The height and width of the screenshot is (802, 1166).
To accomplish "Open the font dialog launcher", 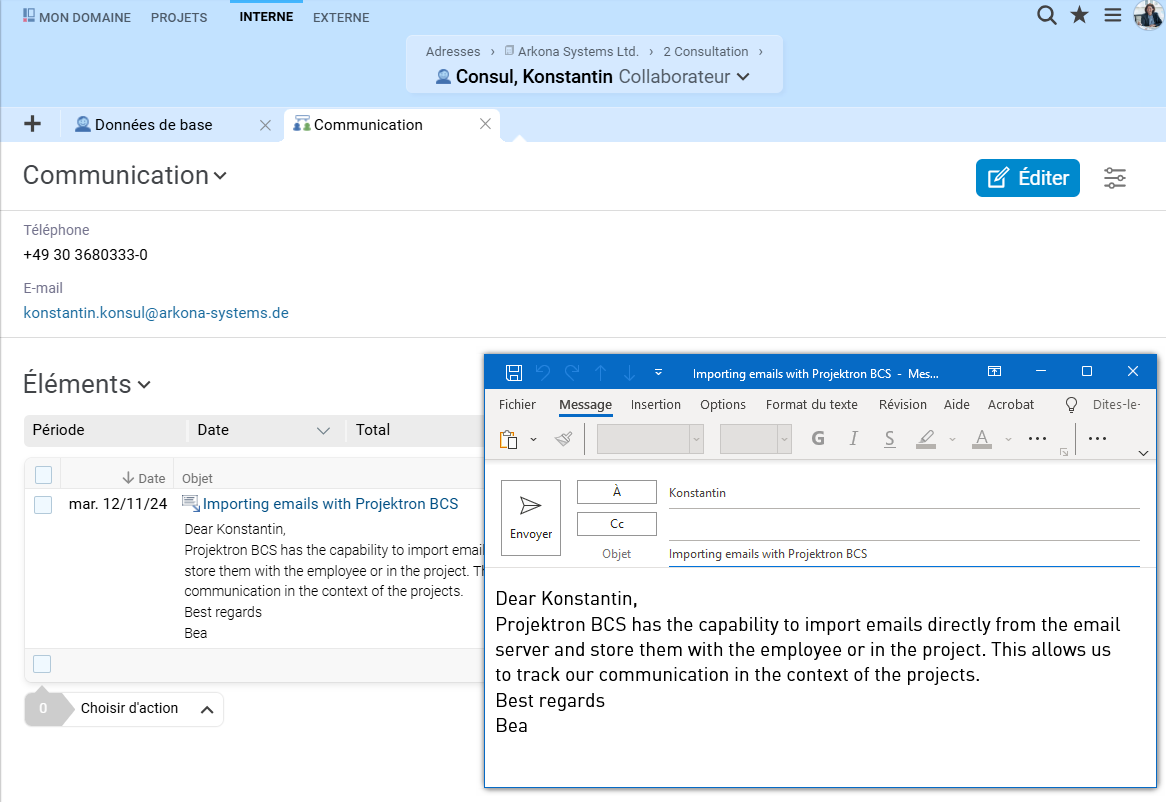I will 1064,452.
